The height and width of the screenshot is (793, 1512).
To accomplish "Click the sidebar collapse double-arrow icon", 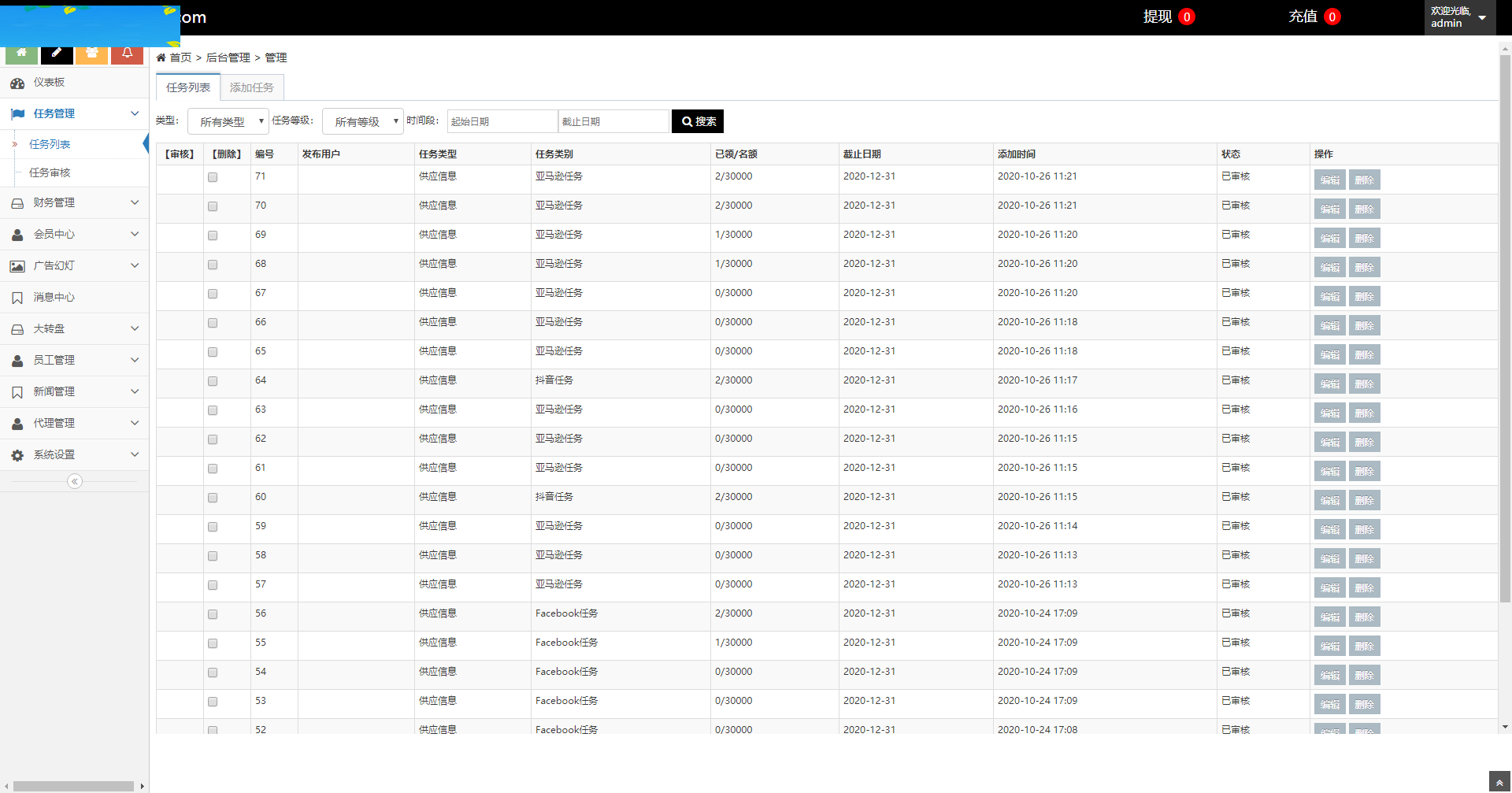I will pyautogui.click(x=75, y=481).
